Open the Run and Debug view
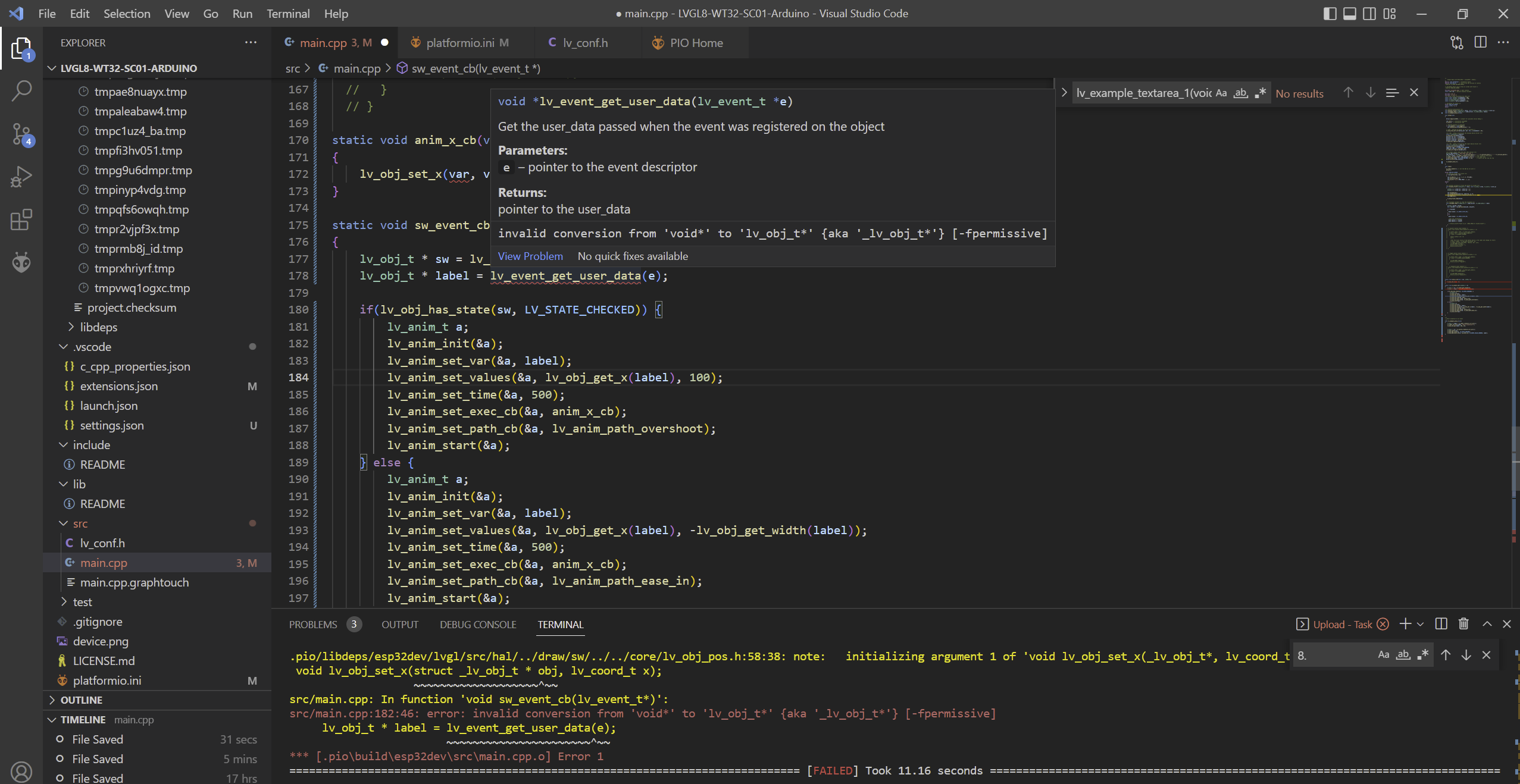Image resolution: width=1520 pixels, height=784 pixels. coord(21,176)
